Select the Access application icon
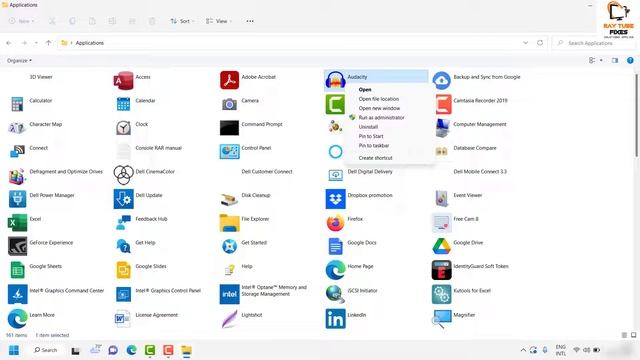 (123, 80)
